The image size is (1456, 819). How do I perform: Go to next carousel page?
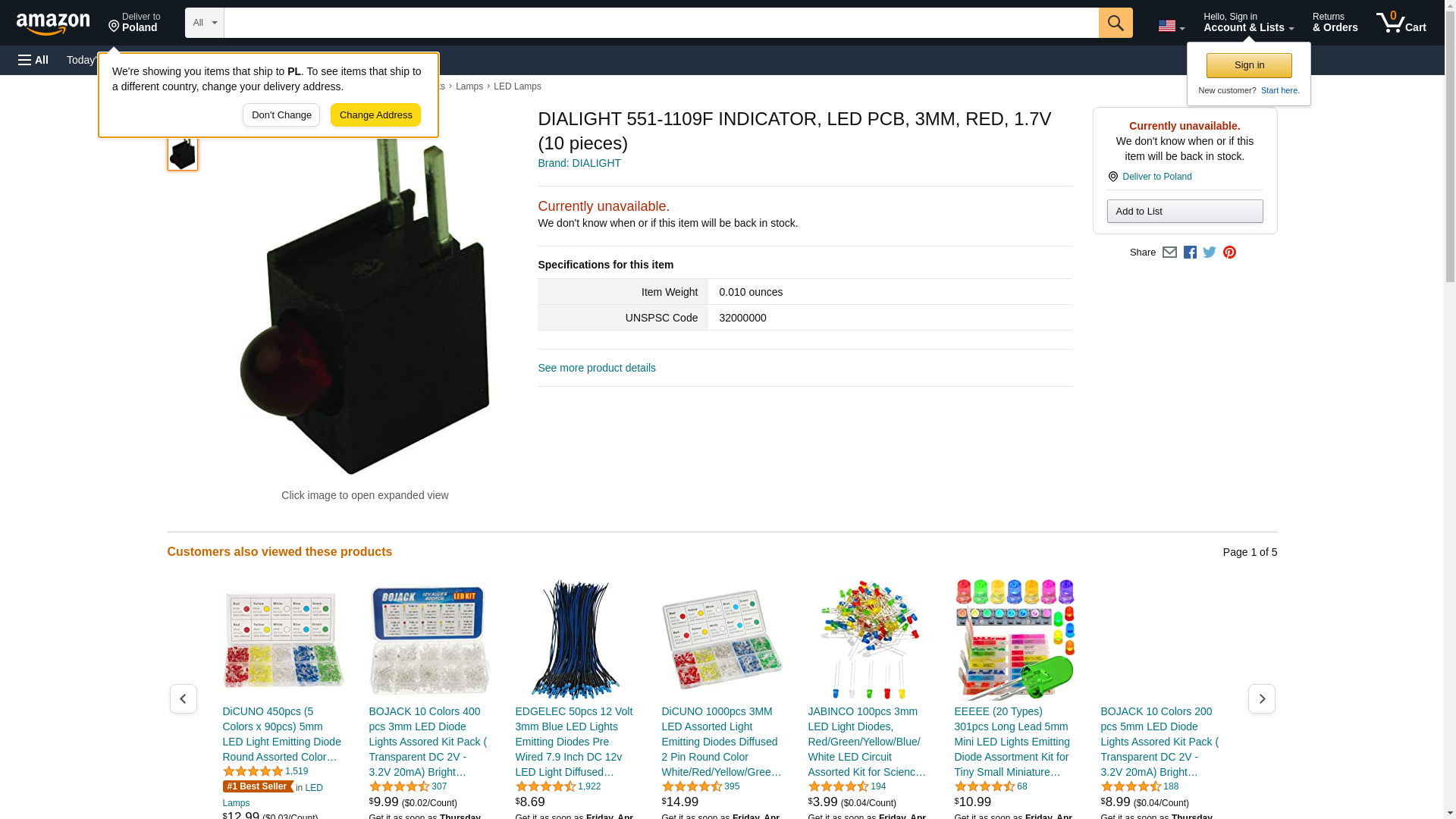point(1262,698)
